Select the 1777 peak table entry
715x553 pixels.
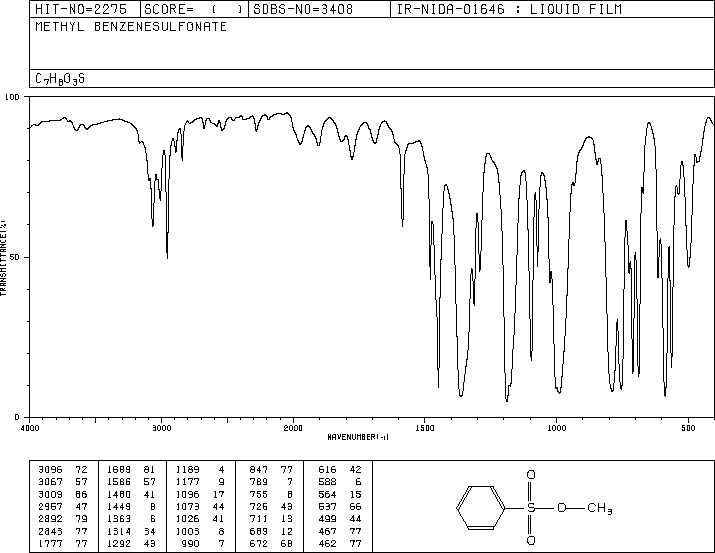coord(63,543)
